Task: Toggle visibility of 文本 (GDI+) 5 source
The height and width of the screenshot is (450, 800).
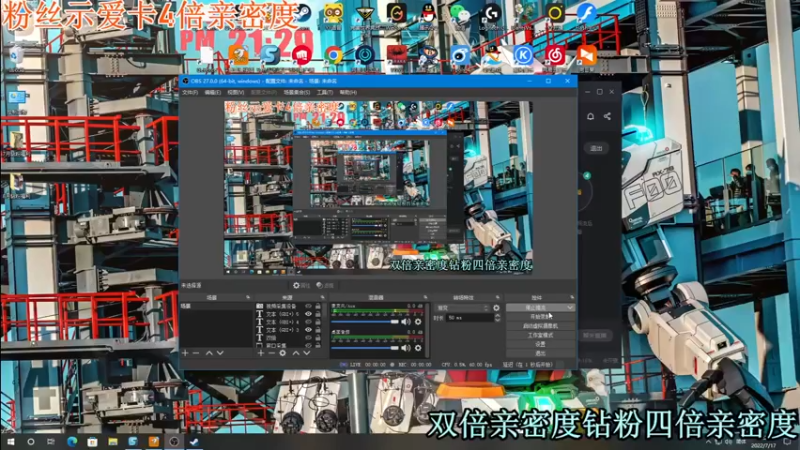Action: (308, 314)
